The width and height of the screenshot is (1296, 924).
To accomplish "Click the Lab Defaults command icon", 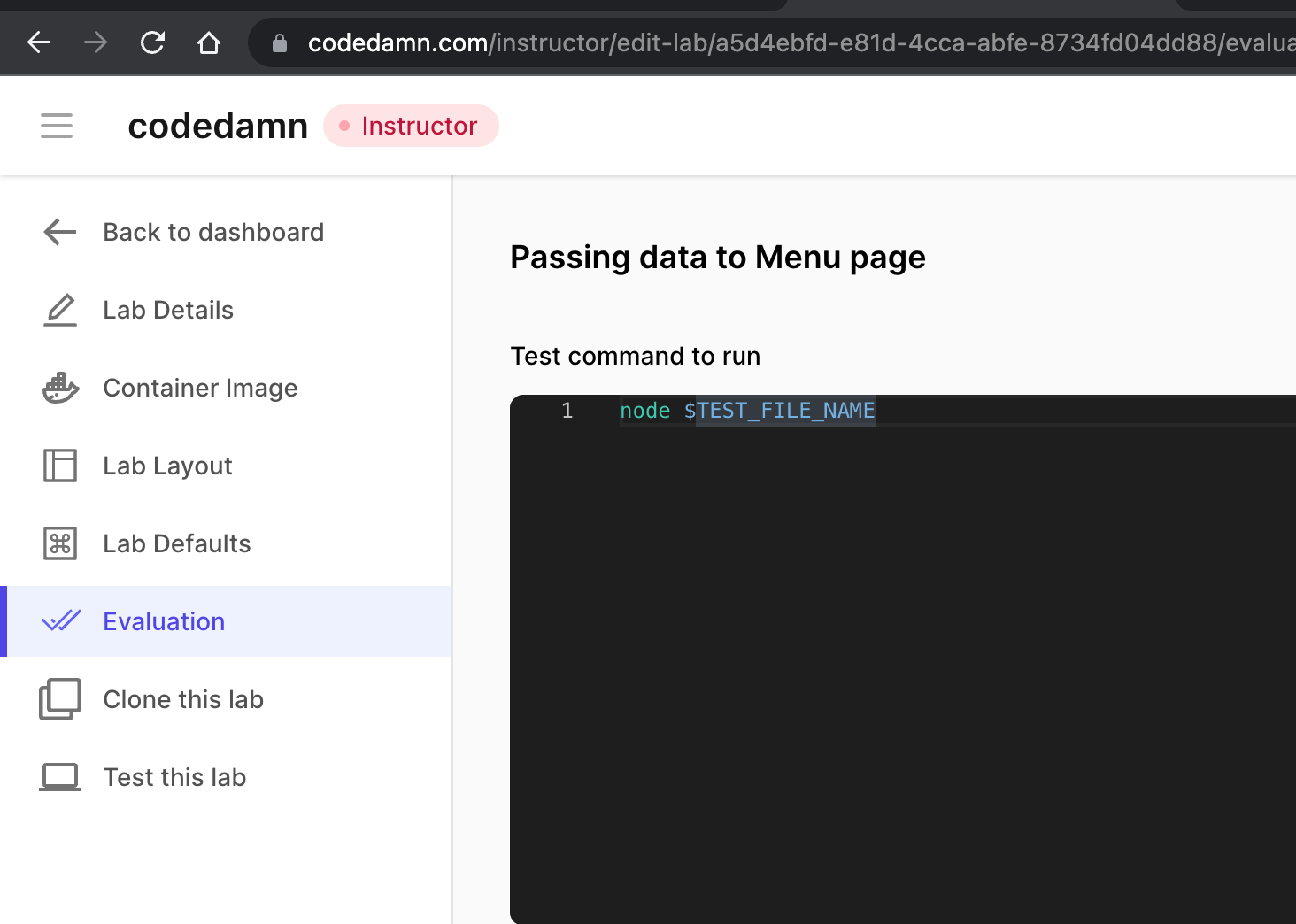I will (60, 543).
